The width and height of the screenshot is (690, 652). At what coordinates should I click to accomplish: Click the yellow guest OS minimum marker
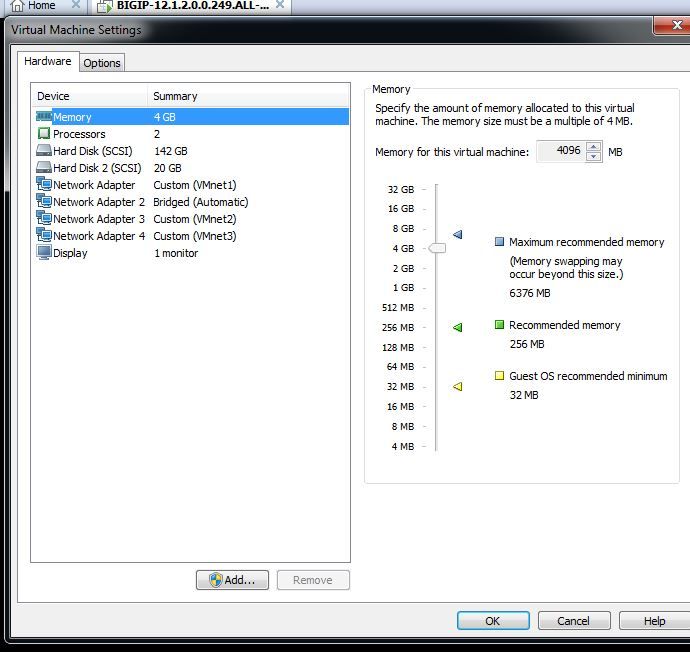click(x=458, y=387)
